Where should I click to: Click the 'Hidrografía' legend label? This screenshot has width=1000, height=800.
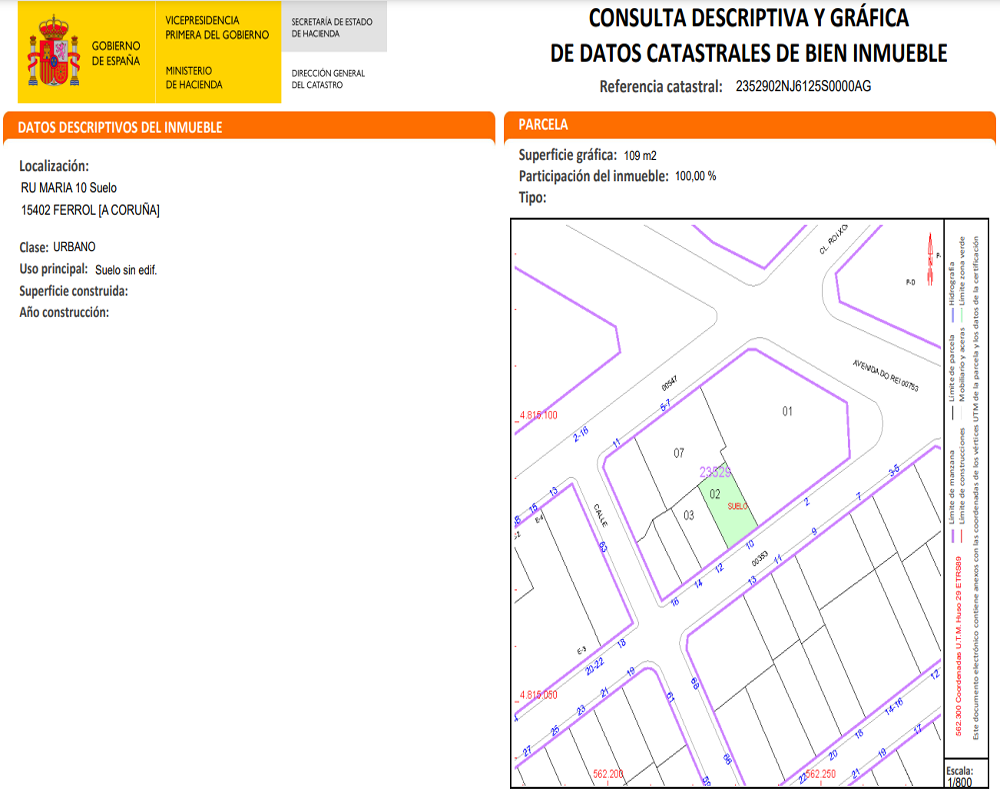point(952,283)
